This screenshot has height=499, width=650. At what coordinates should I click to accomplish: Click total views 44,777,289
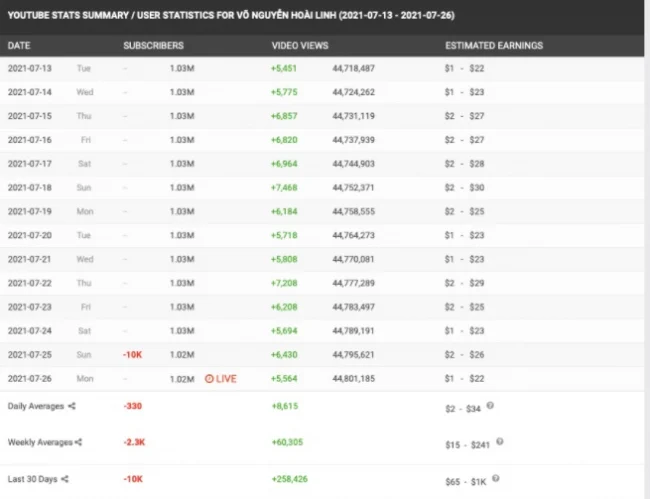pyautogui.click(x=354, y=283)
